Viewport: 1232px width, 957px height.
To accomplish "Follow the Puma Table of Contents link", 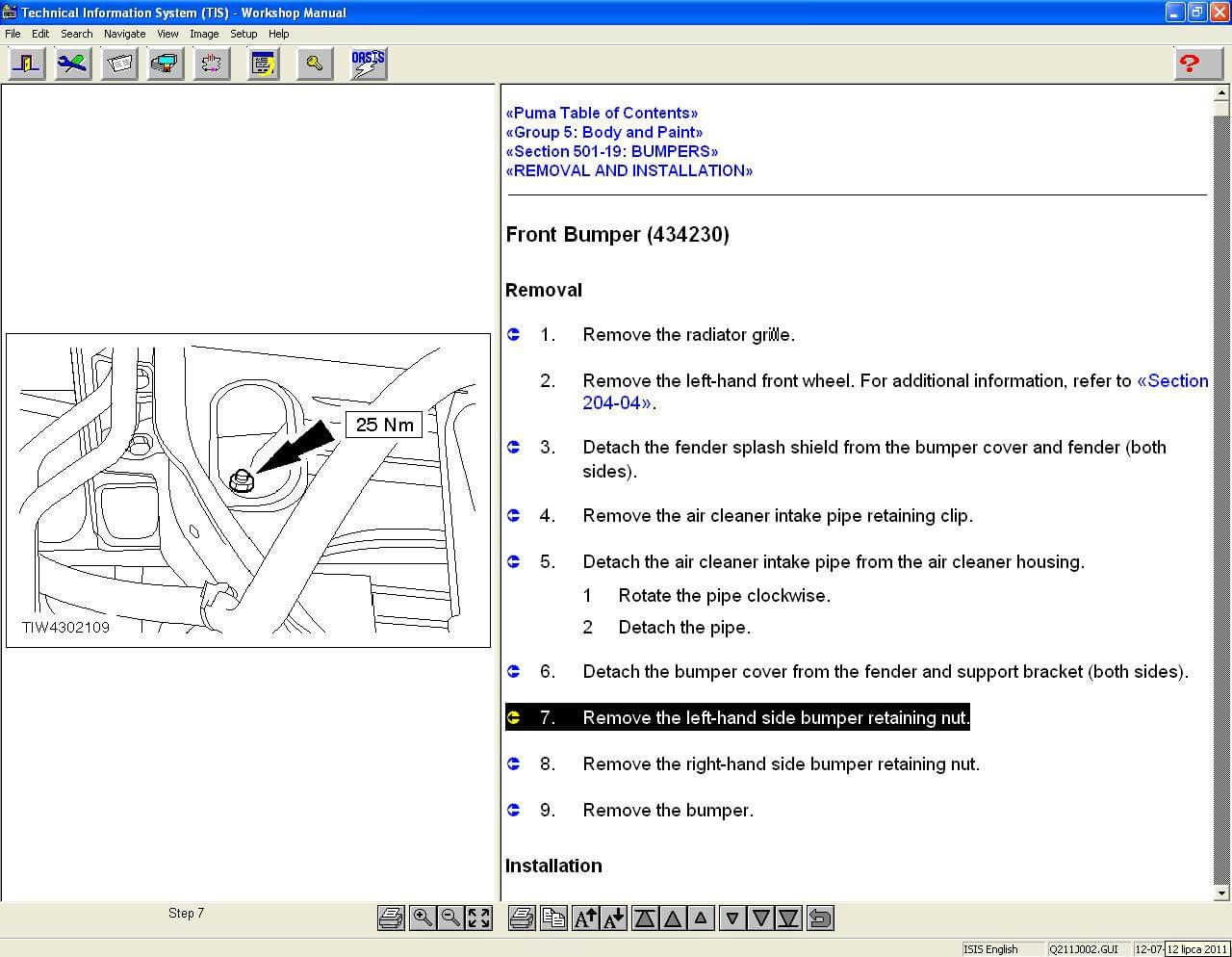I will [x=602, y=113].
